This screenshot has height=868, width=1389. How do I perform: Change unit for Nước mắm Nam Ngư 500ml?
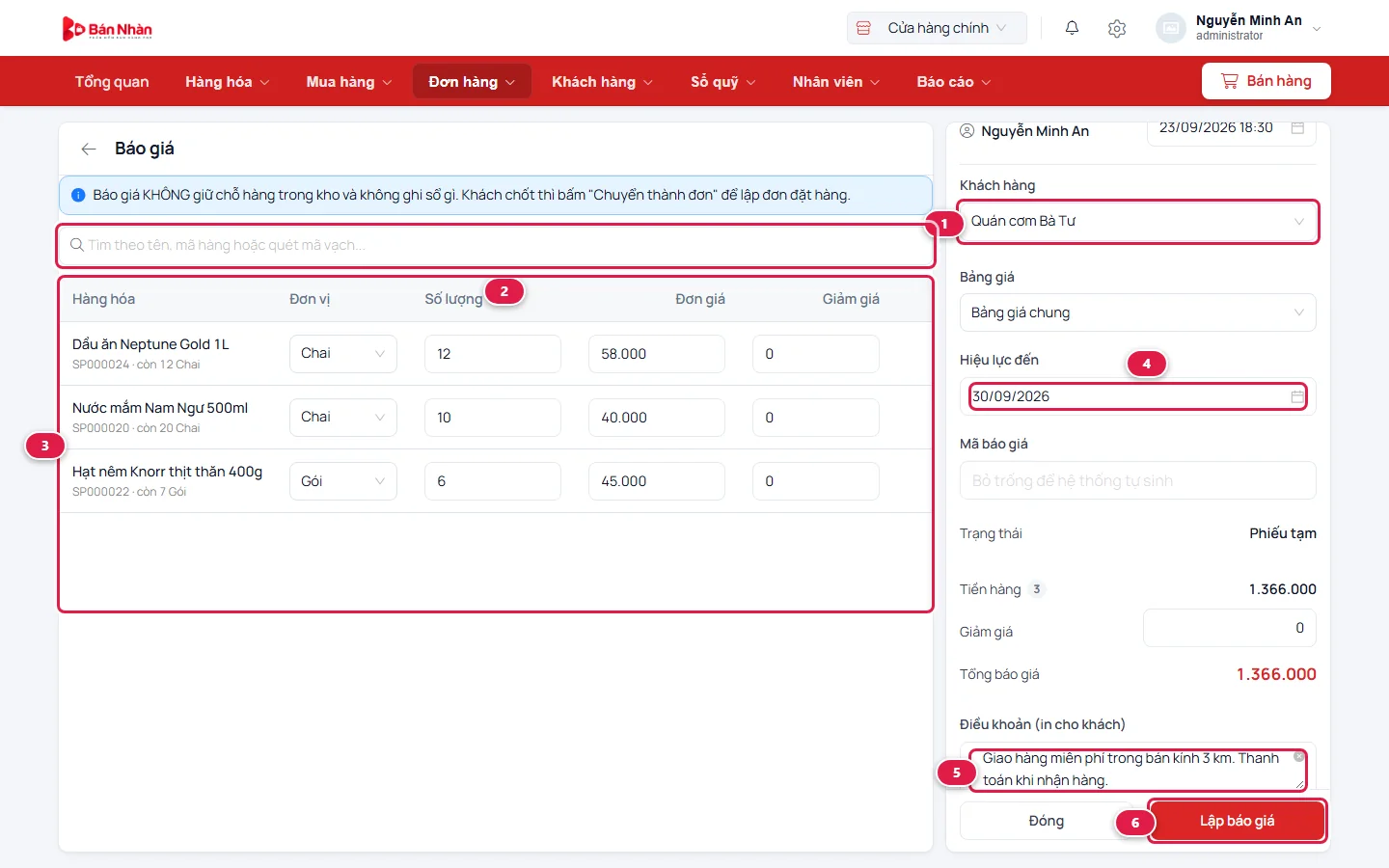pos(343,418)
